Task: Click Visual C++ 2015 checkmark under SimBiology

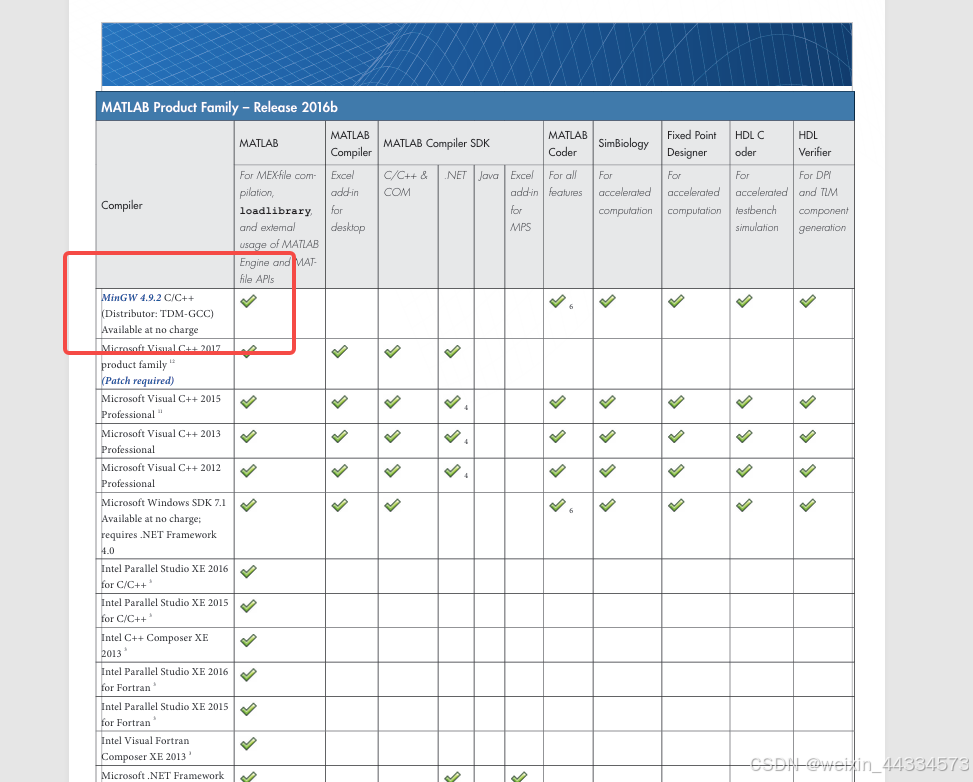Action: point(608,402)
